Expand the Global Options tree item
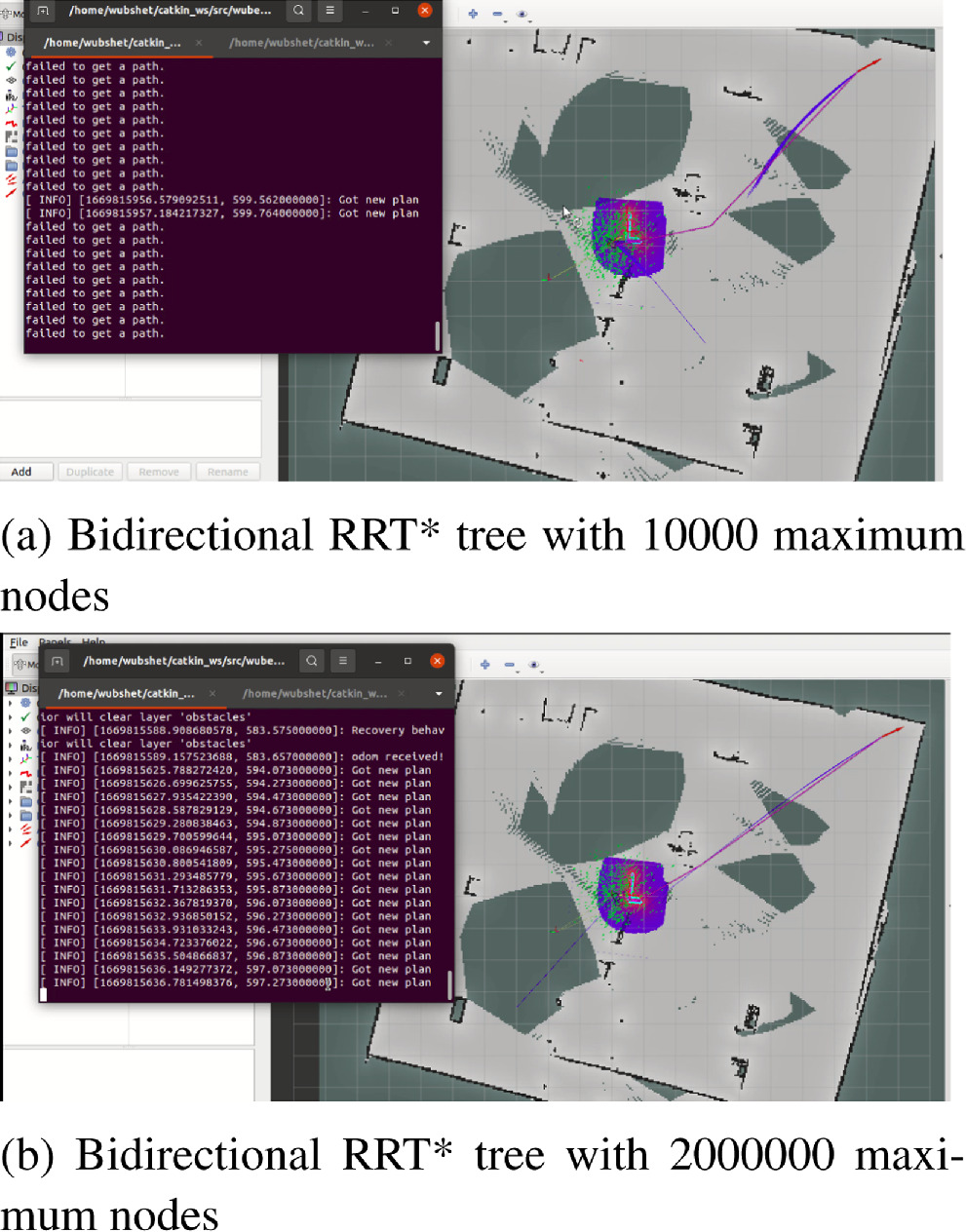Viewport: 966px width, 1232px height. (9, 703)
